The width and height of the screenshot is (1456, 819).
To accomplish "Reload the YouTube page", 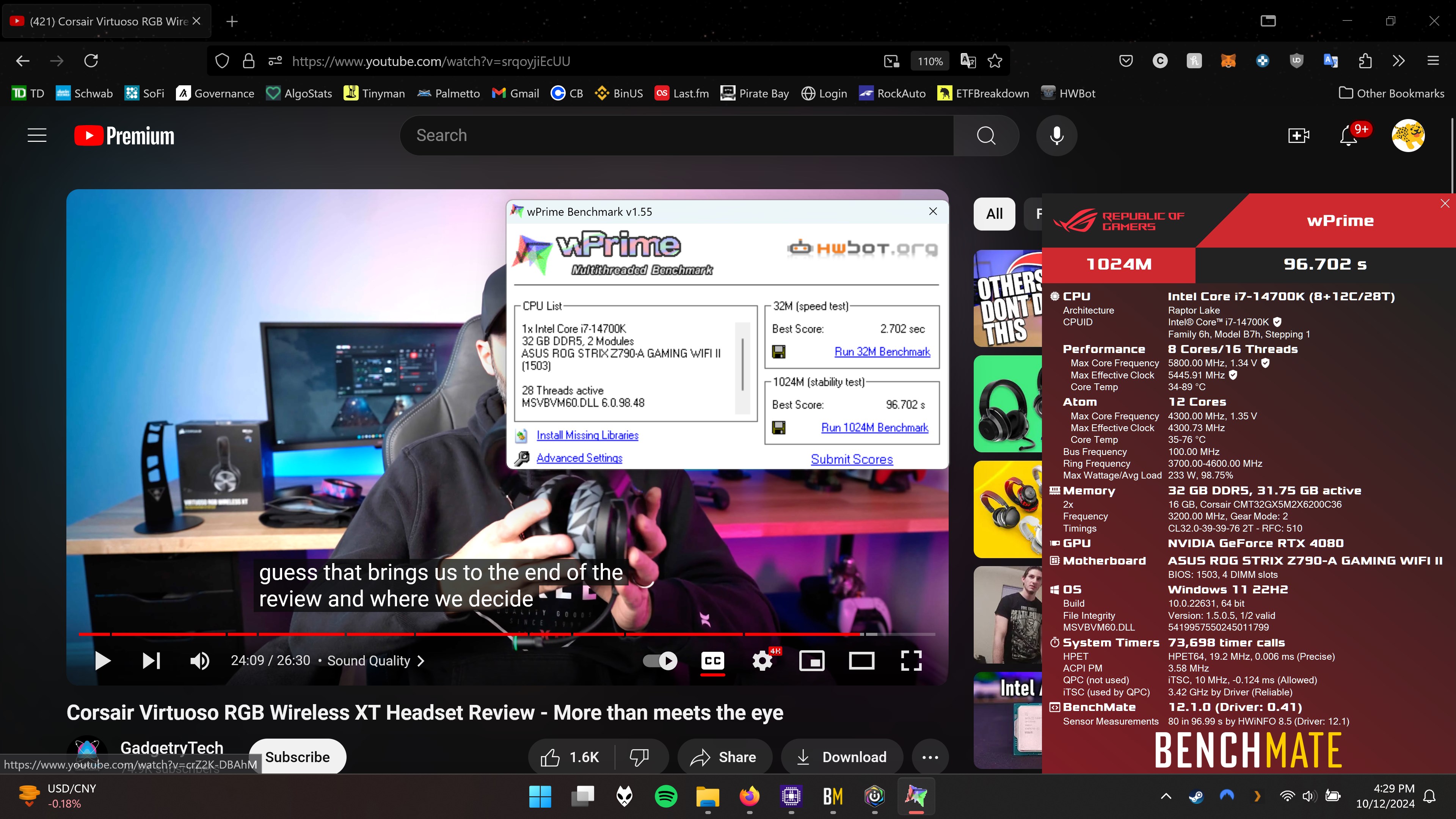I will pyautogui.click(x=91, y=61).
